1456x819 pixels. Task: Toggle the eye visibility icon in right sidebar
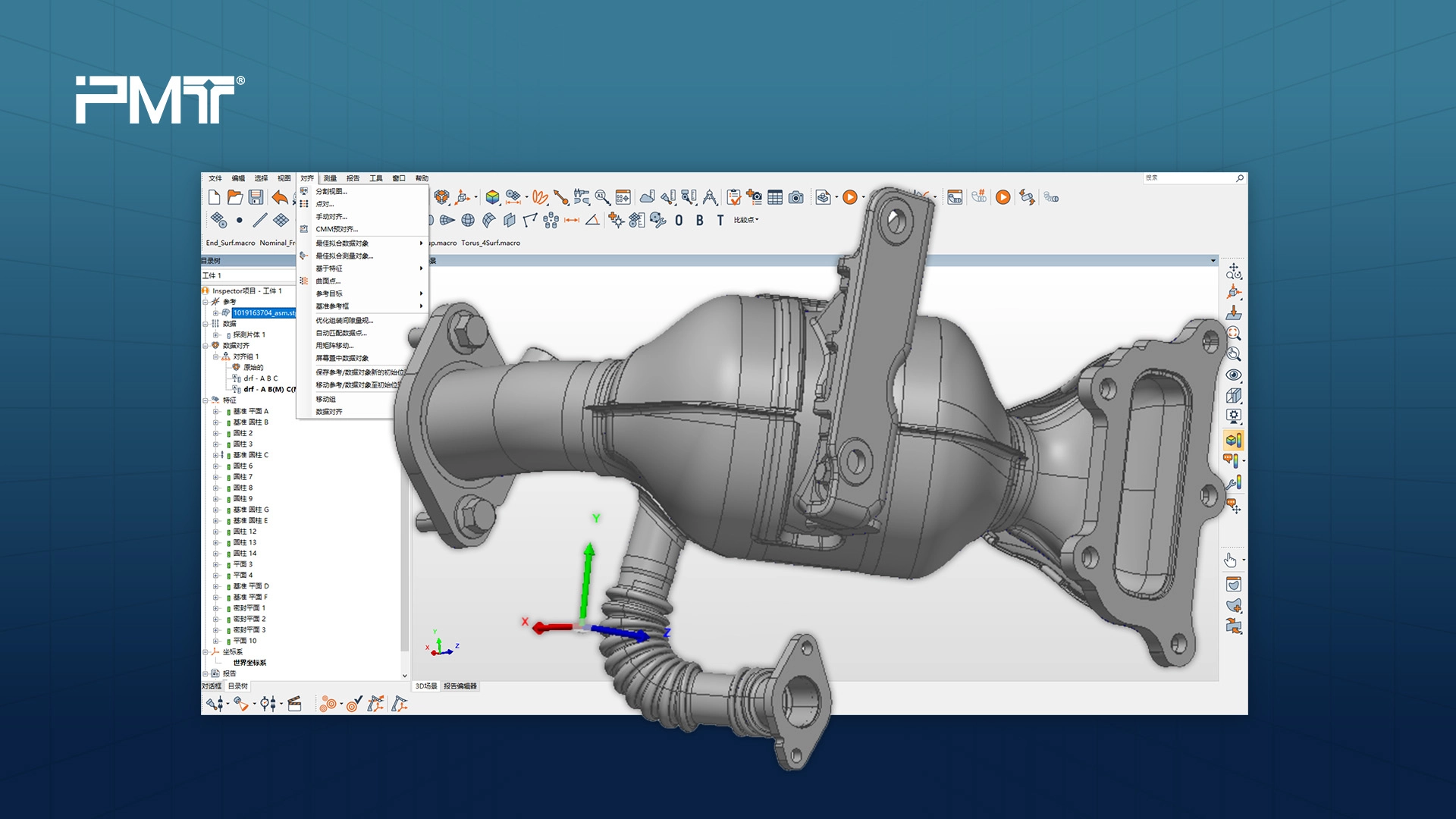(x=1234, y=375)
